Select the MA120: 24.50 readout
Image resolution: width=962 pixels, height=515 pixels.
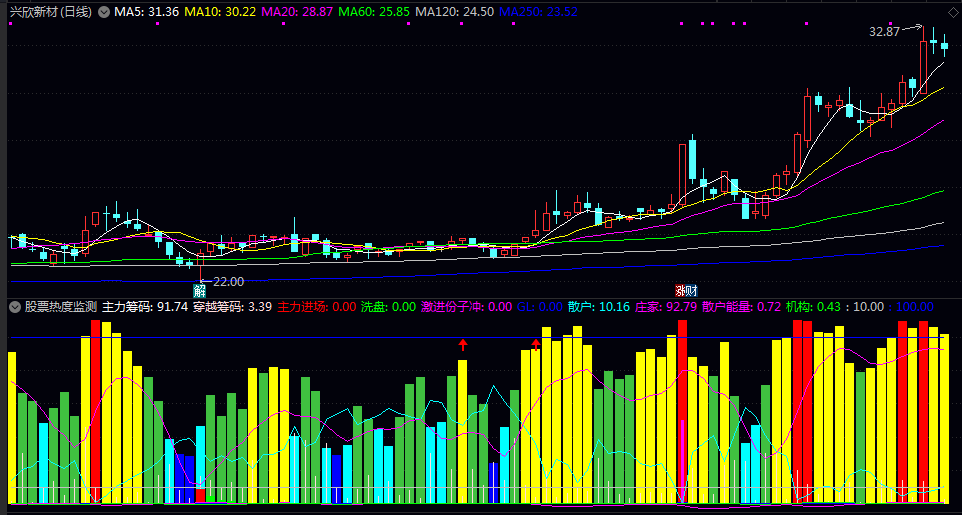point(454,12)
